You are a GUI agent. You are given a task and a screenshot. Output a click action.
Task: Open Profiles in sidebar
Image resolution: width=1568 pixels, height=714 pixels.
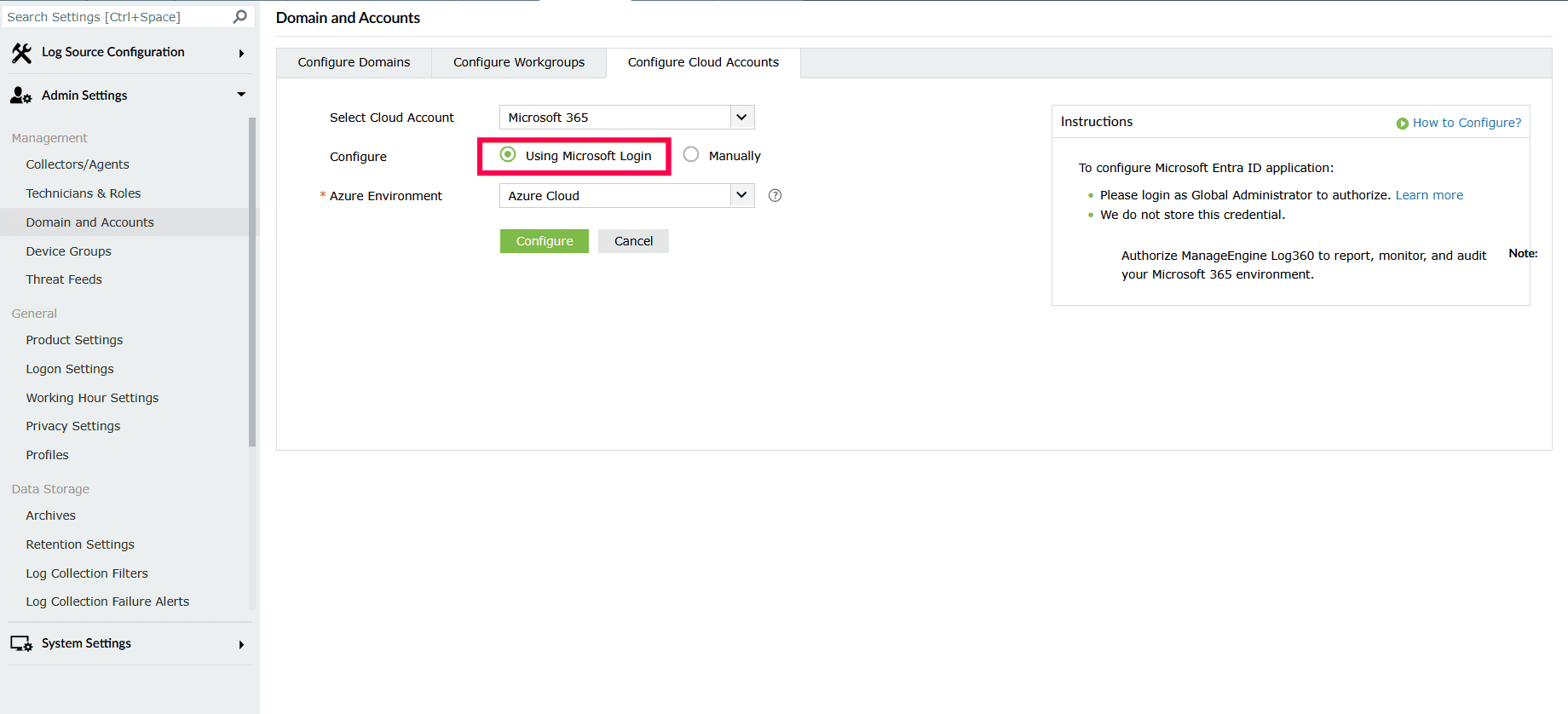[47, 455]
